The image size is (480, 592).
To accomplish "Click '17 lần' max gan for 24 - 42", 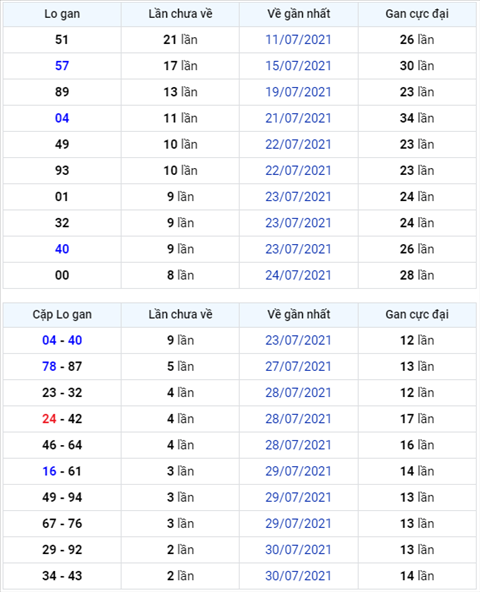I will 417,419.
